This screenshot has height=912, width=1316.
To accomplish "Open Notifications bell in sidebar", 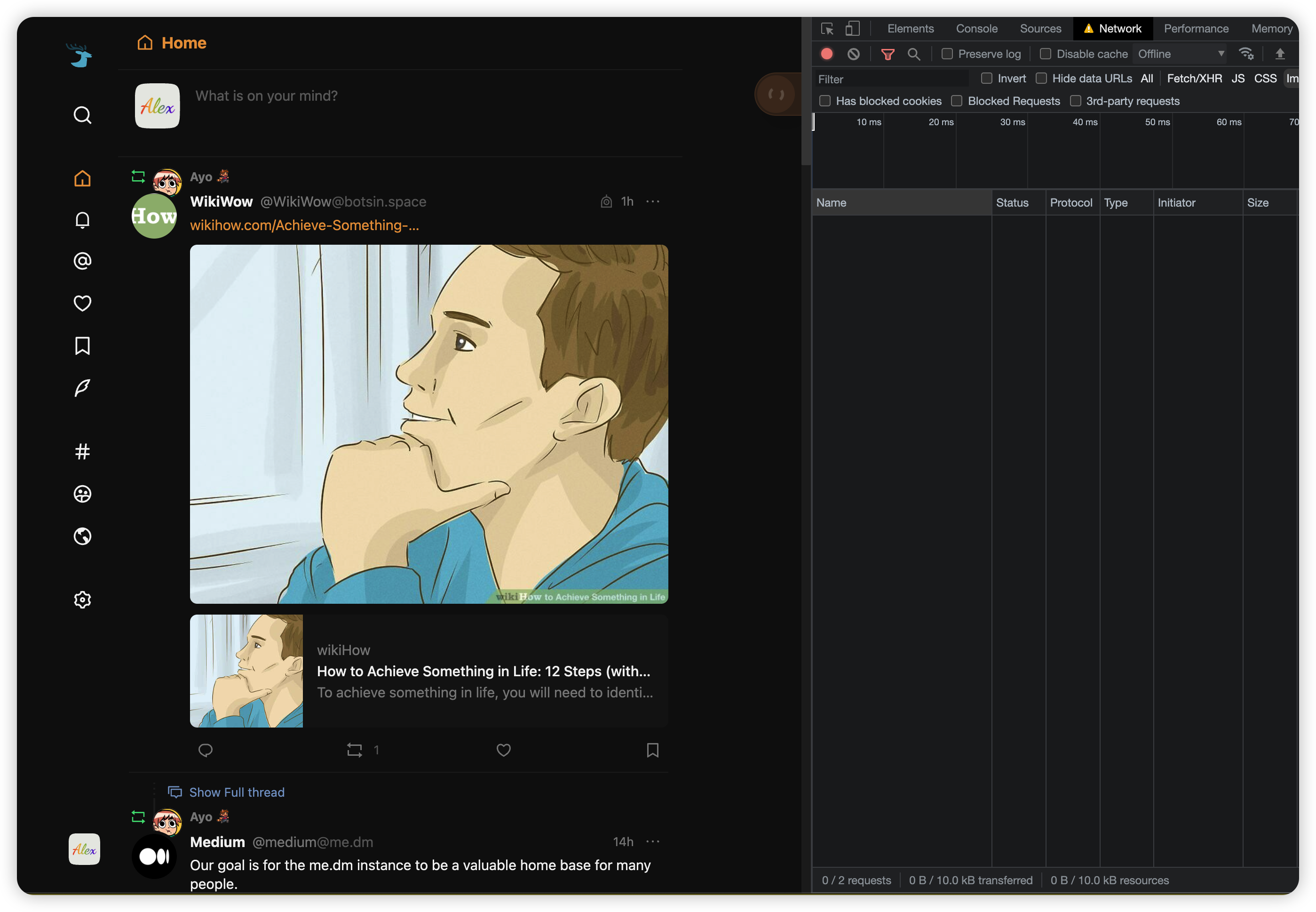I will pyautogui.click(x=82, y=220).
